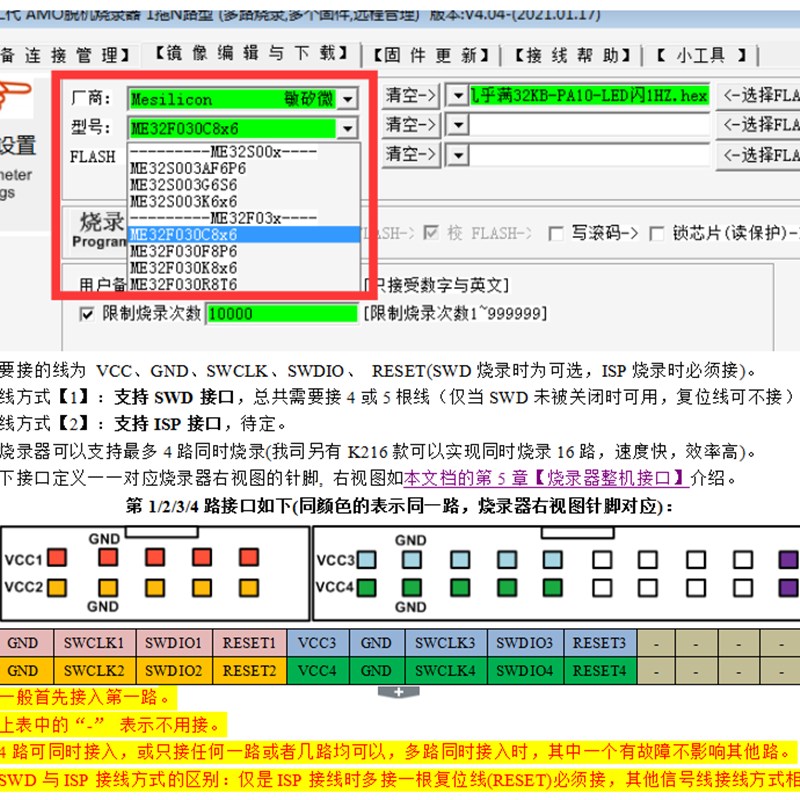
Task: Open the second file path dropdown arrow
Action: click(458, 124)
